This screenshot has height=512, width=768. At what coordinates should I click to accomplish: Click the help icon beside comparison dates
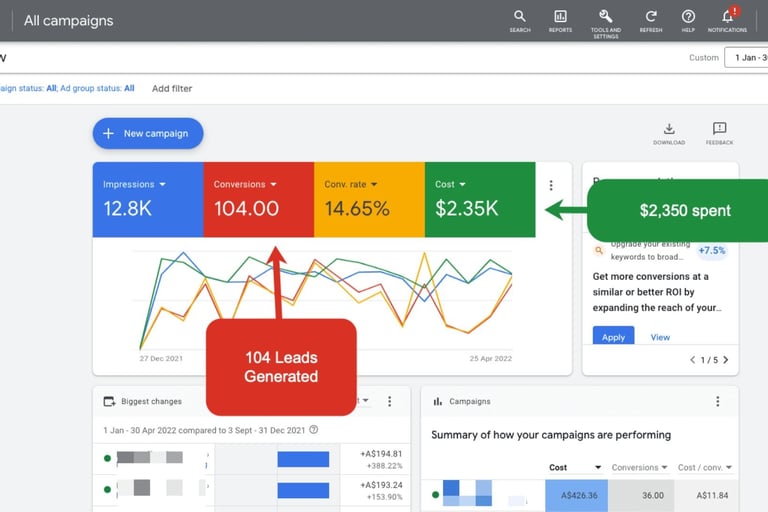coord(313,430)
